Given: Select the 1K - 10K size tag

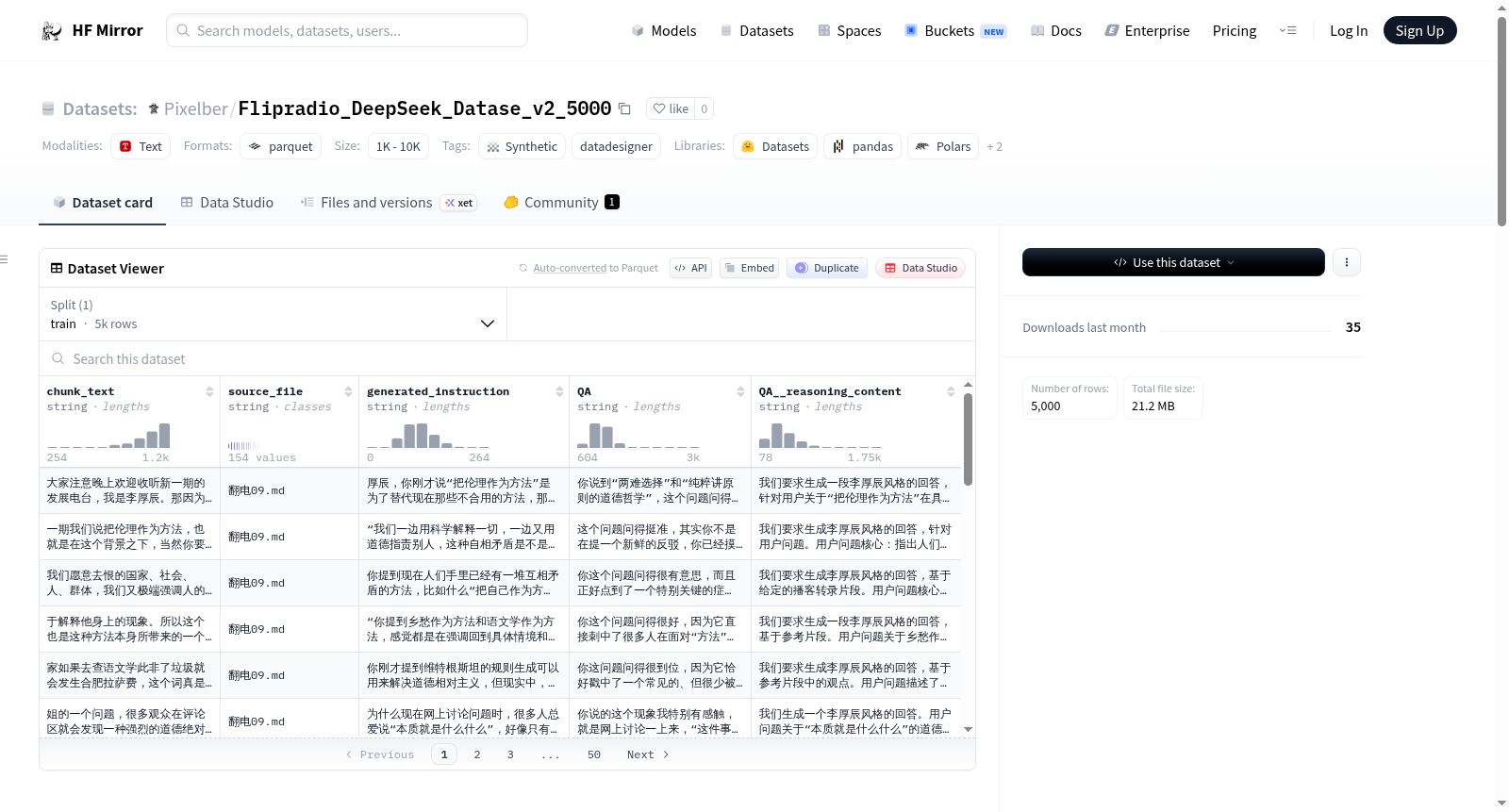Looking at the screenshot, I should pos(398,146).
